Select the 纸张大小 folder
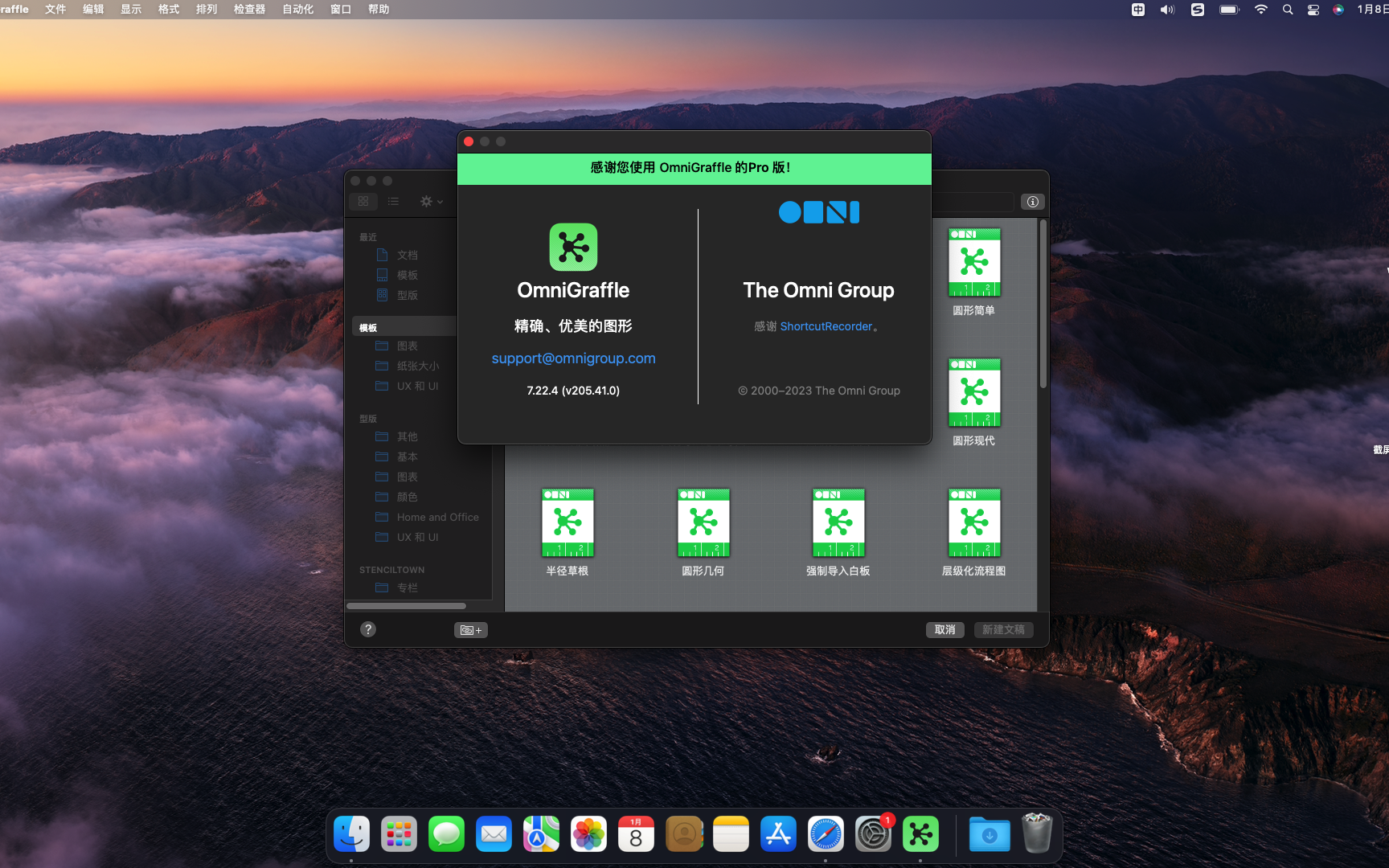The height and width of the screenshot is (868, 1389). click(418, 366)
